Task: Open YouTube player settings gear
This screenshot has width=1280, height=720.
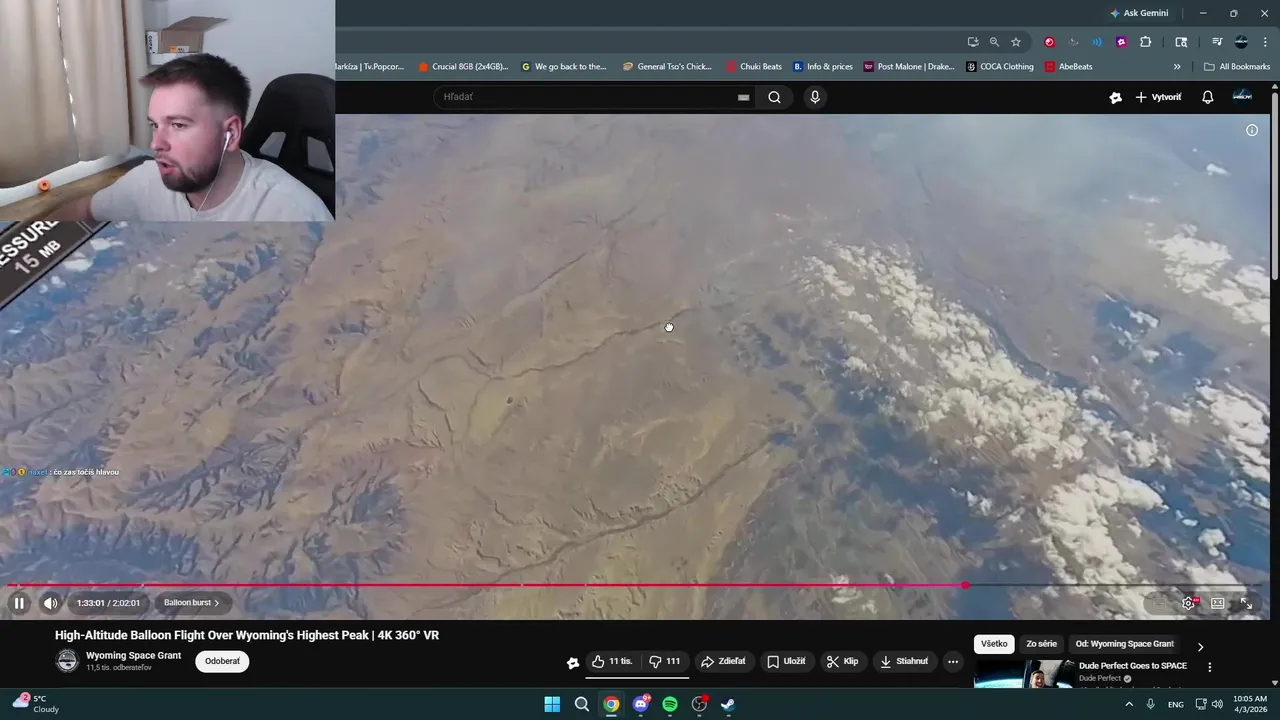Action: (x=1188, y=603)
